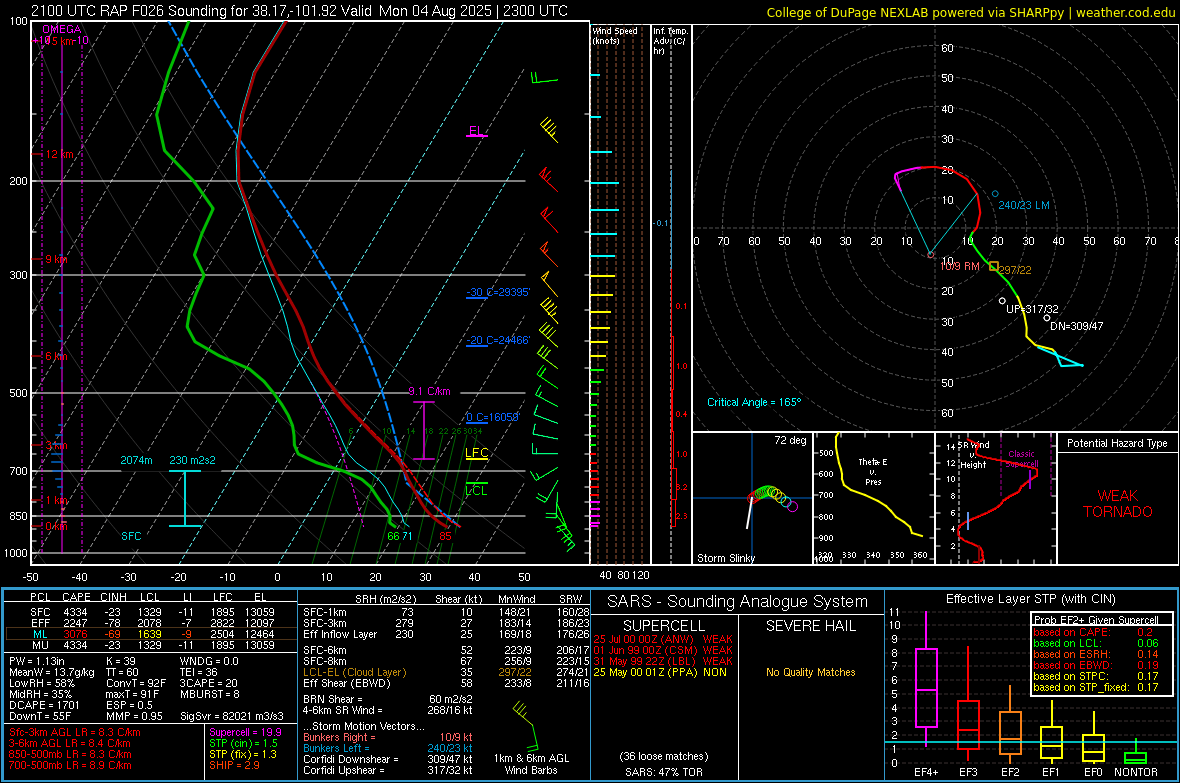Click the '-20 C=24466'' height label
1180x783 pixels.
pos(498,340)
